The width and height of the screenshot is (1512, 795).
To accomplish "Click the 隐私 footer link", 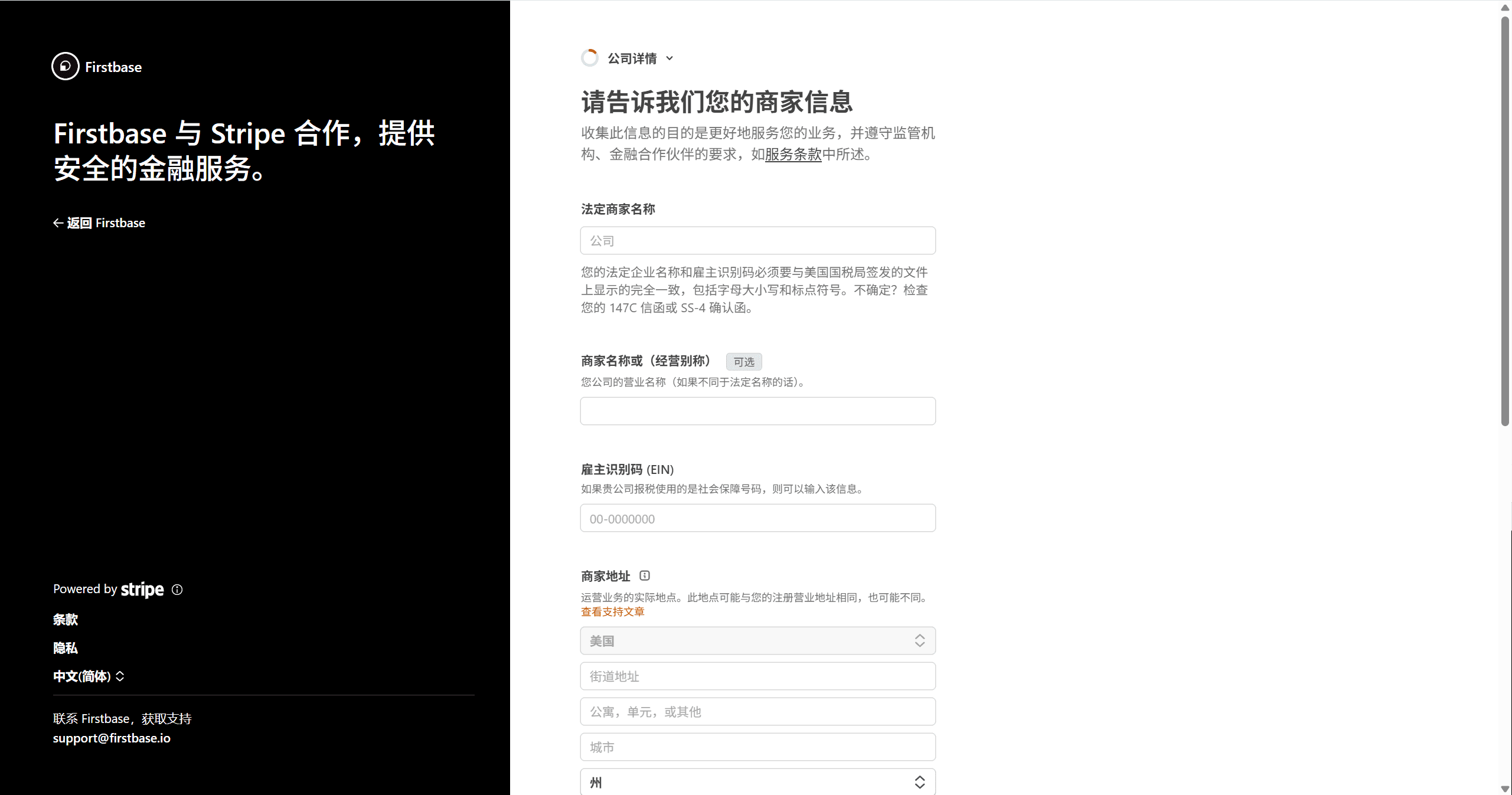I will pos(66,648).
